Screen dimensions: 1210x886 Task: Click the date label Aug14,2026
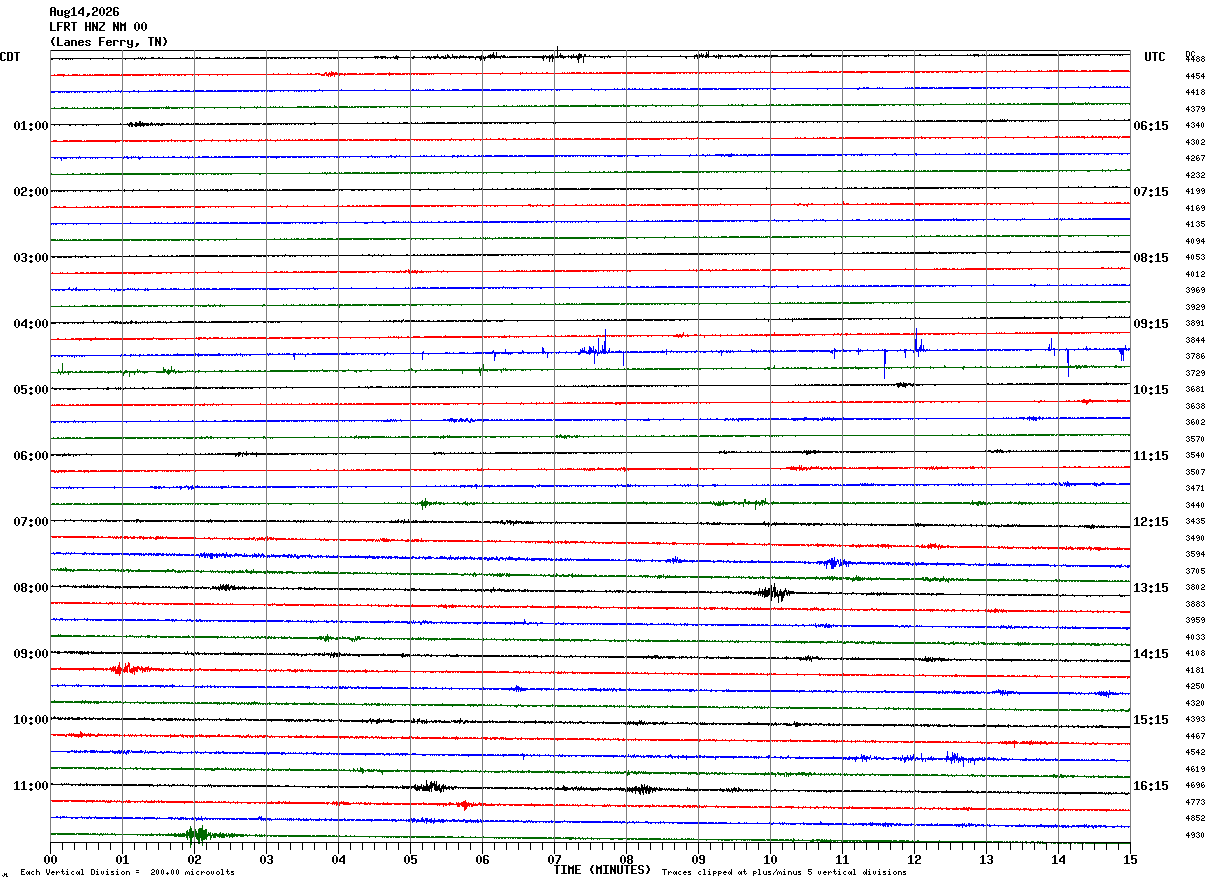(84, 12)
